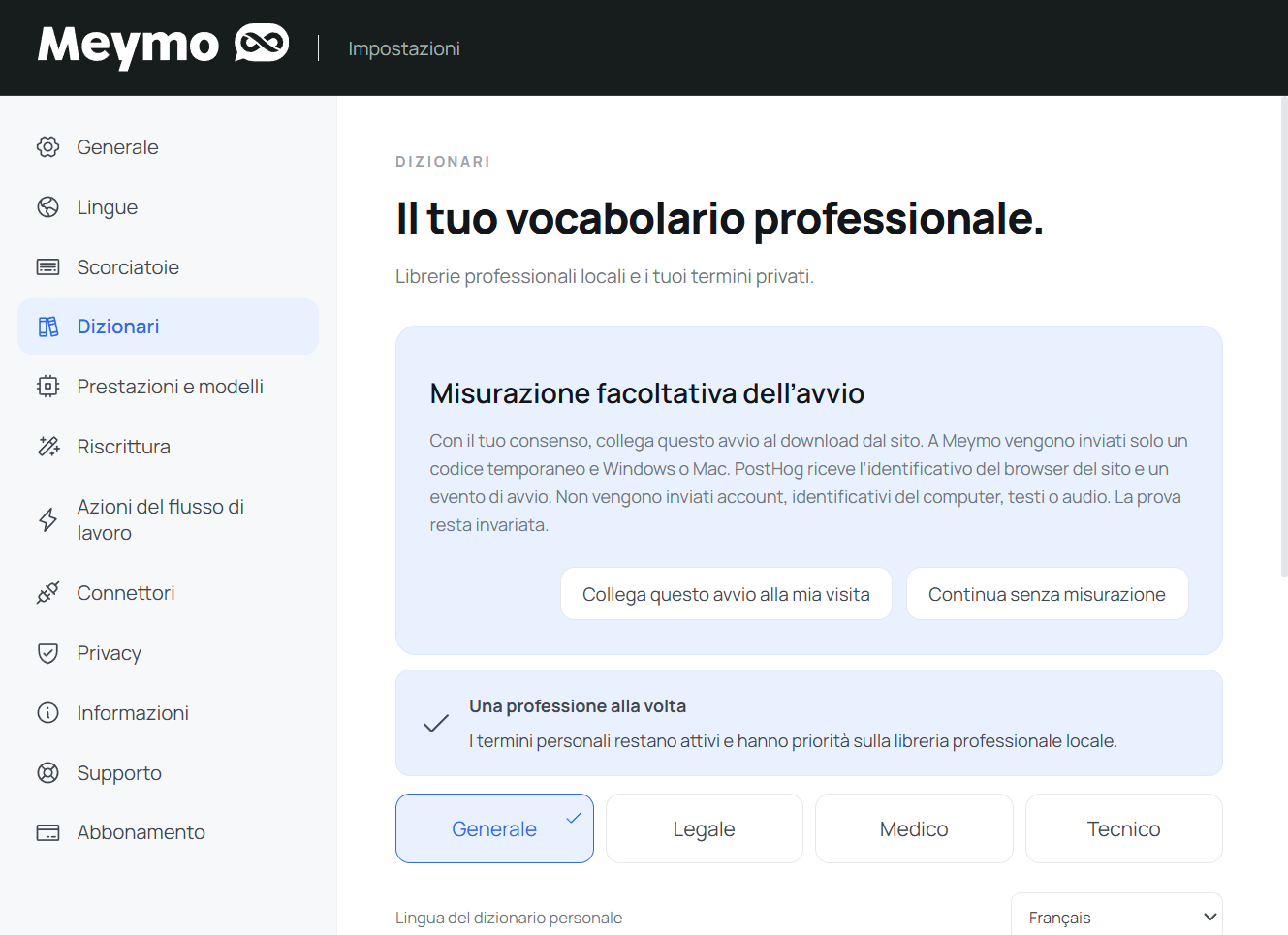Open Azioni del flusso di lavoro
The height and width of the screenshot is (935, 1288).
tap(168, 519)
